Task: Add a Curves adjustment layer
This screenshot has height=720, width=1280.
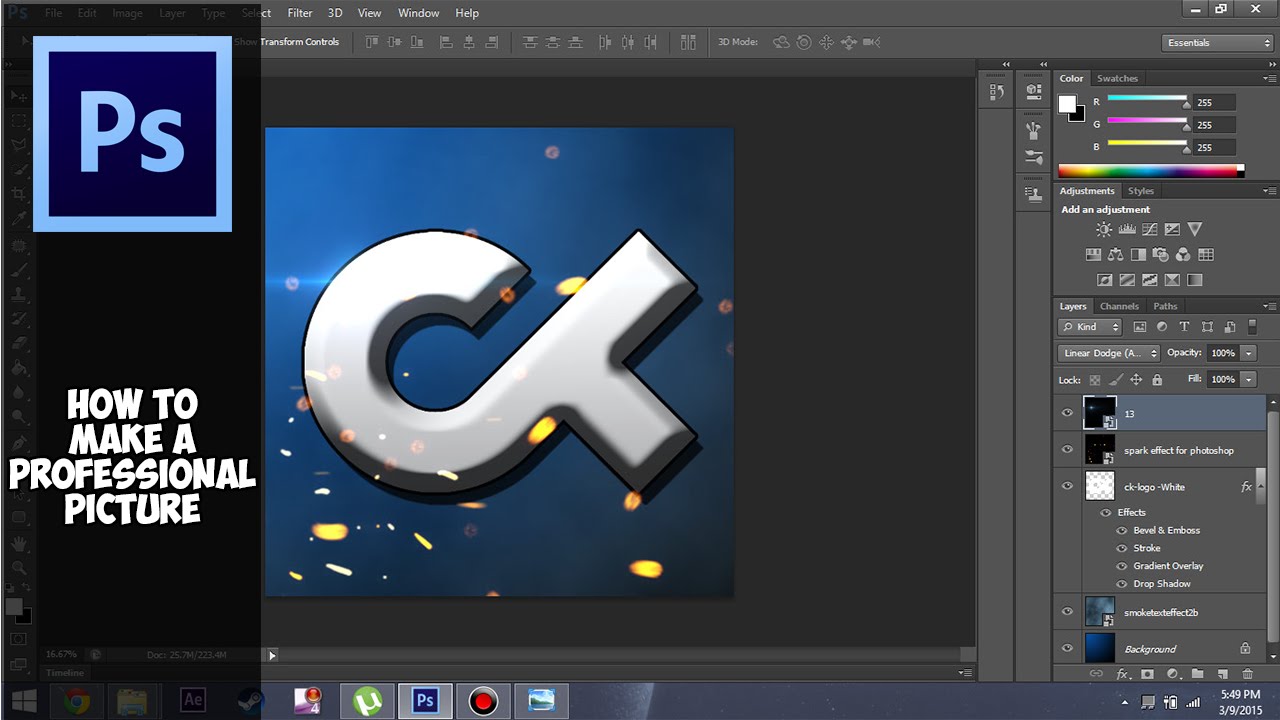Action: click(x=1150, y=229)
